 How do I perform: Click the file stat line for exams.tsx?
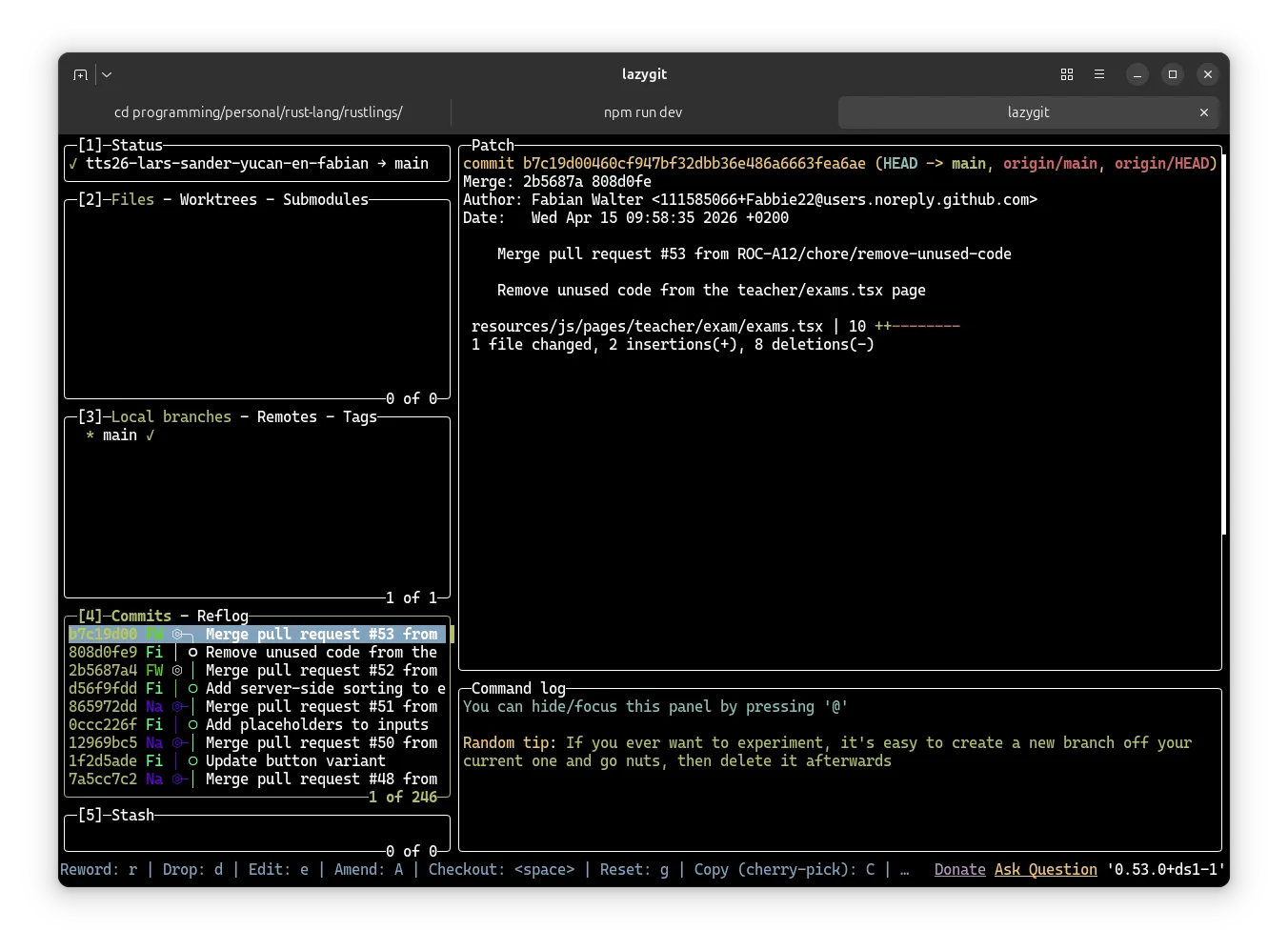715,327
